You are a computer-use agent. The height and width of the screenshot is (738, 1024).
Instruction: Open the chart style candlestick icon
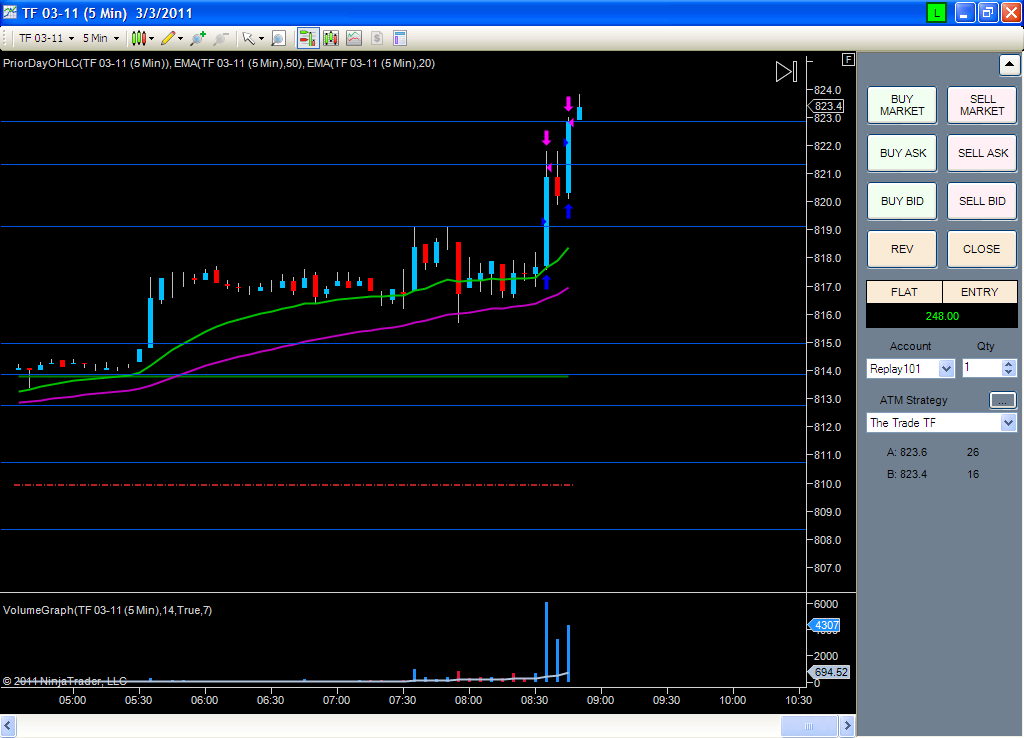coord(138,39)
